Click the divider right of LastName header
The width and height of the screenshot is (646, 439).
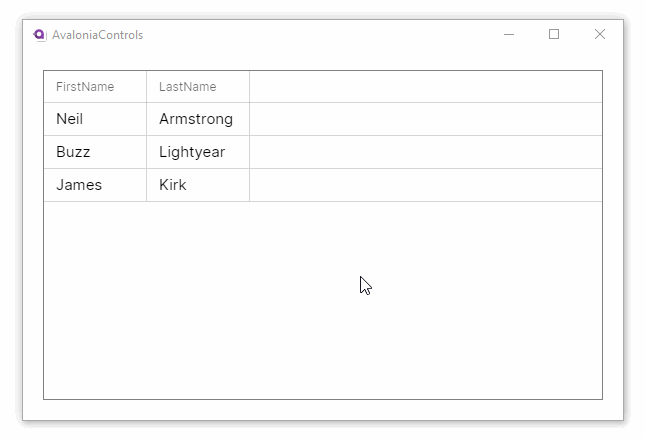(x=249, y=87)
